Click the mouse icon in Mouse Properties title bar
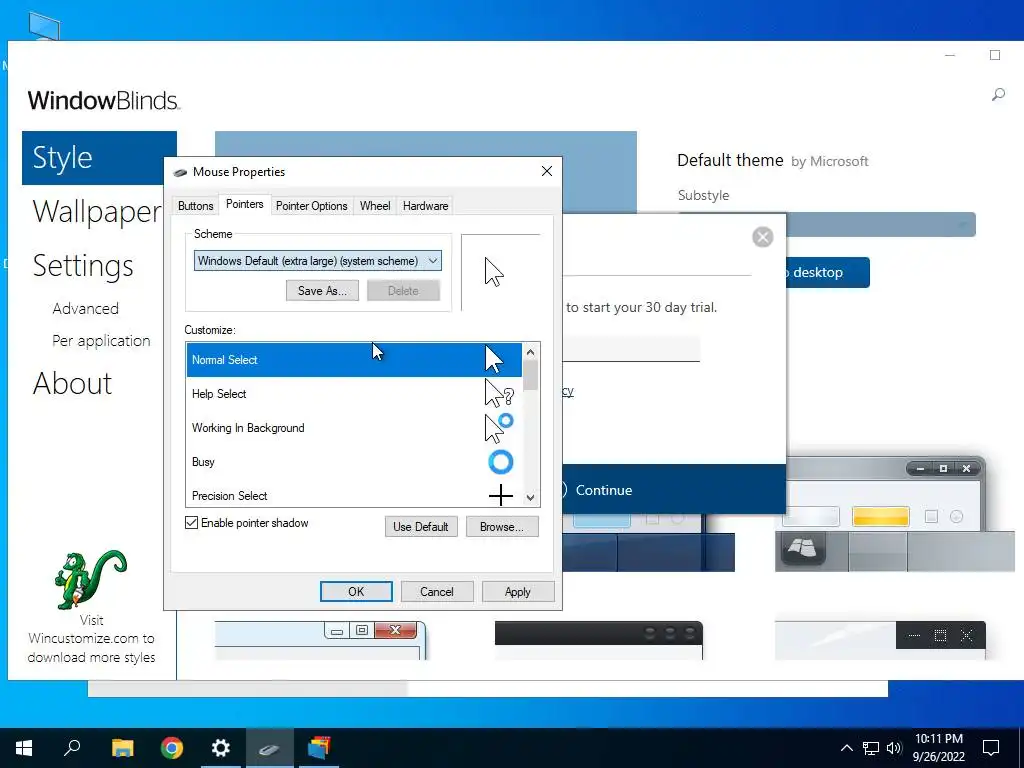The width and height of the screenshot is (1024, 768). tap(180, 172)
